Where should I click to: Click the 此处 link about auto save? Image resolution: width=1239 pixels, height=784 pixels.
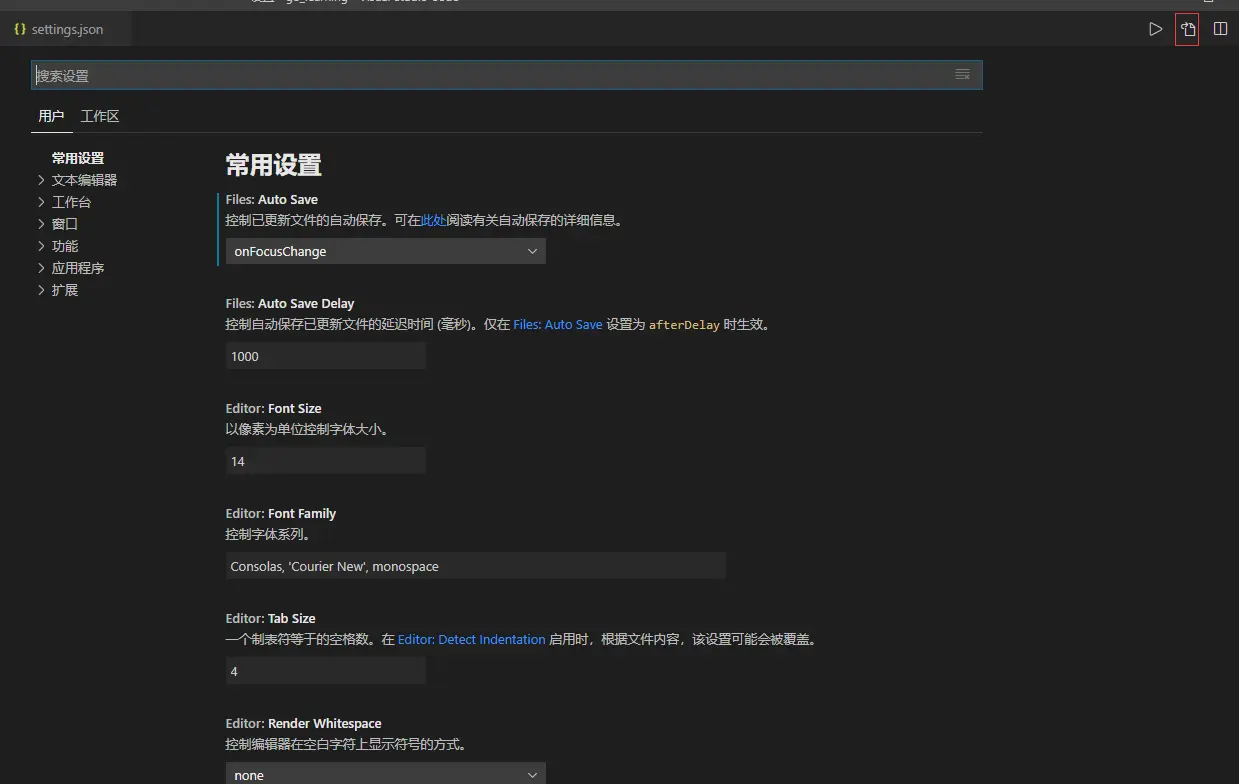432,220
